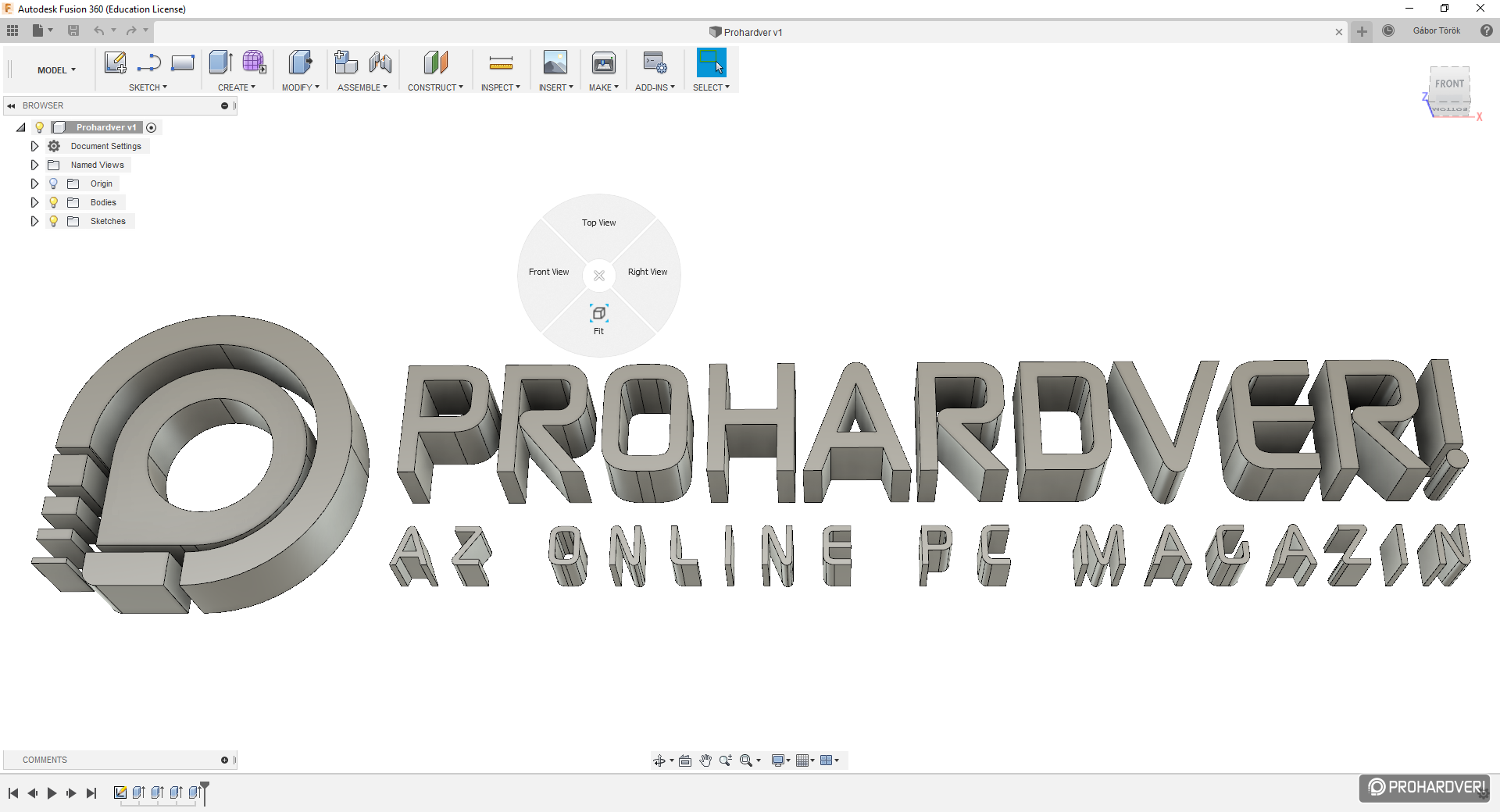Choose Front View in marking menu
Screen dimensions: 1500x812
549,272
